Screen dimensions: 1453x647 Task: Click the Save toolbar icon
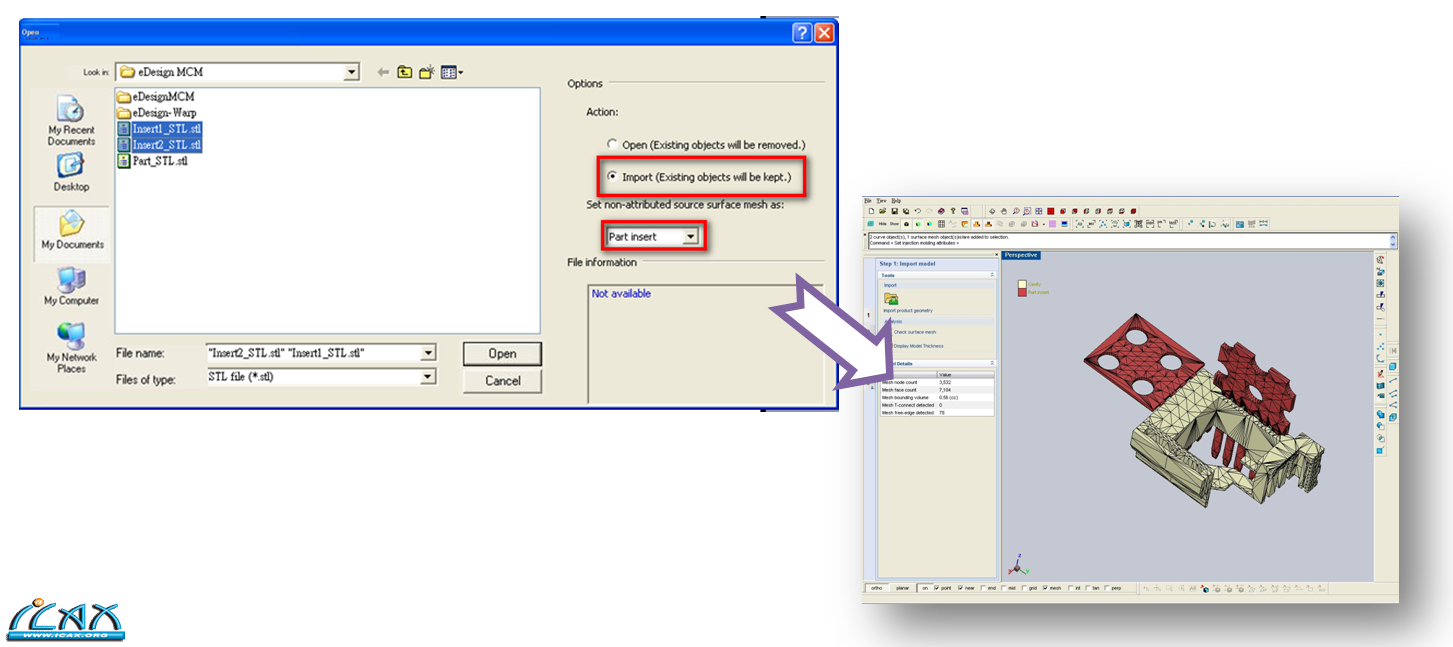click(x=894, y=211)
